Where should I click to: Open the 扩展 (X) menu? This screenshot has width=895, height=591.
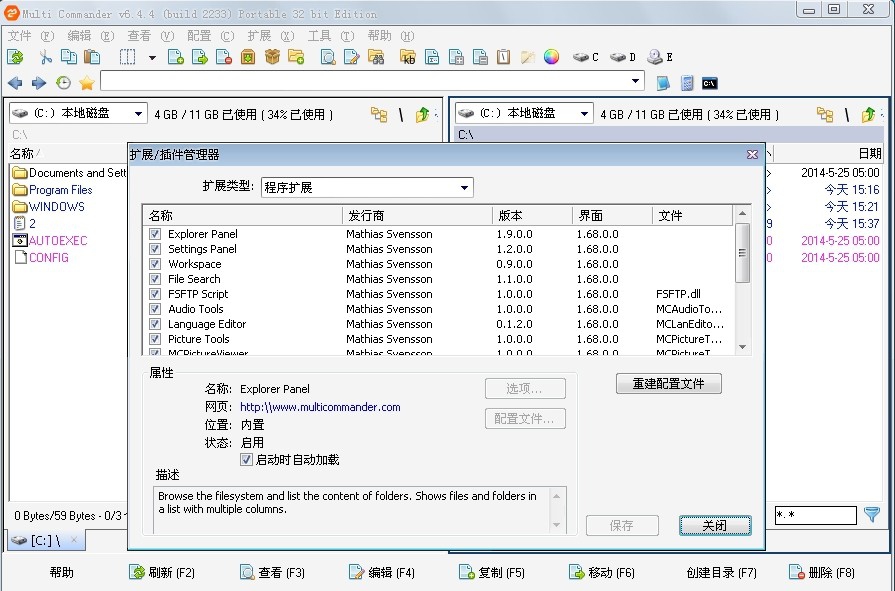tap(271, 36)
